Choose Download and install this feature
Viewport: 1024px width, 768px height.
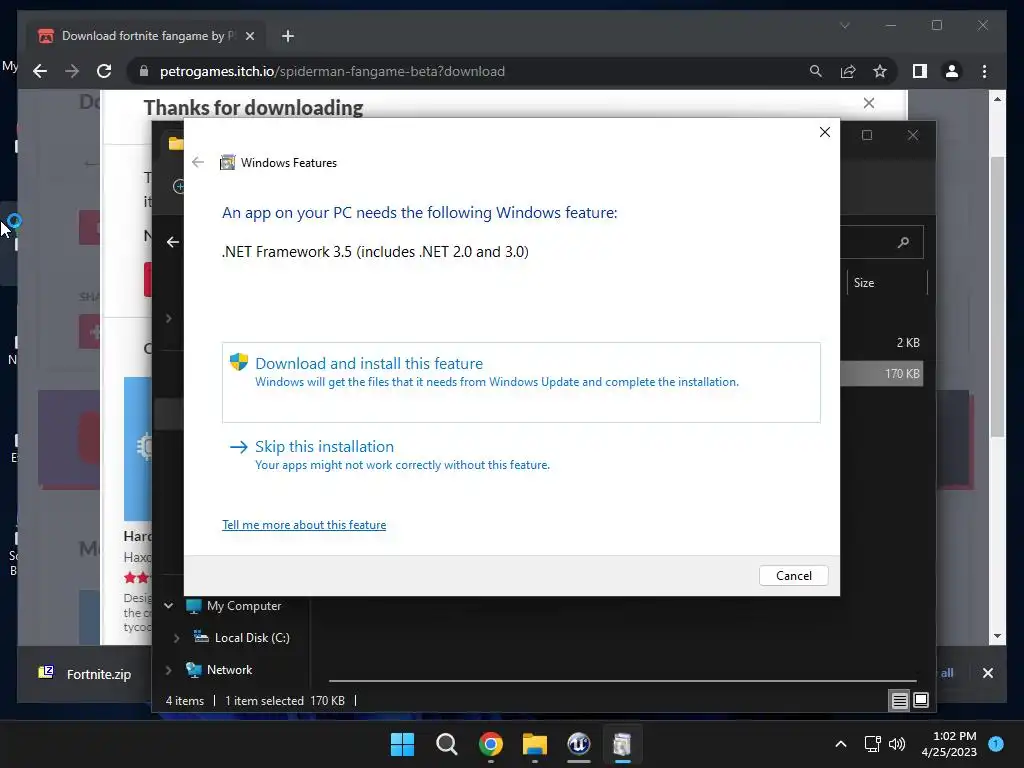click(520, 382)
